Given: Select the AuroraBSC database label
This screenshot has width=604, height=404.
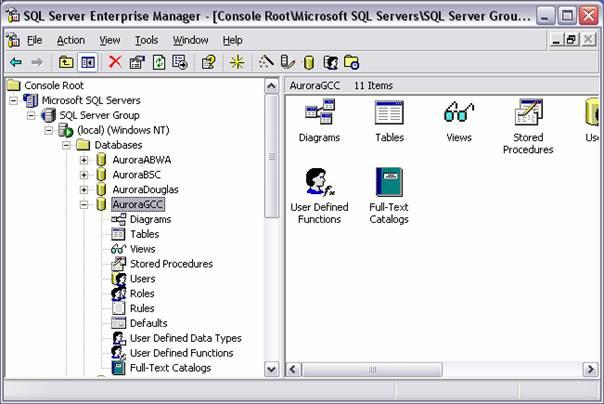Looking at the screenshot, I should tap(136, 175).
